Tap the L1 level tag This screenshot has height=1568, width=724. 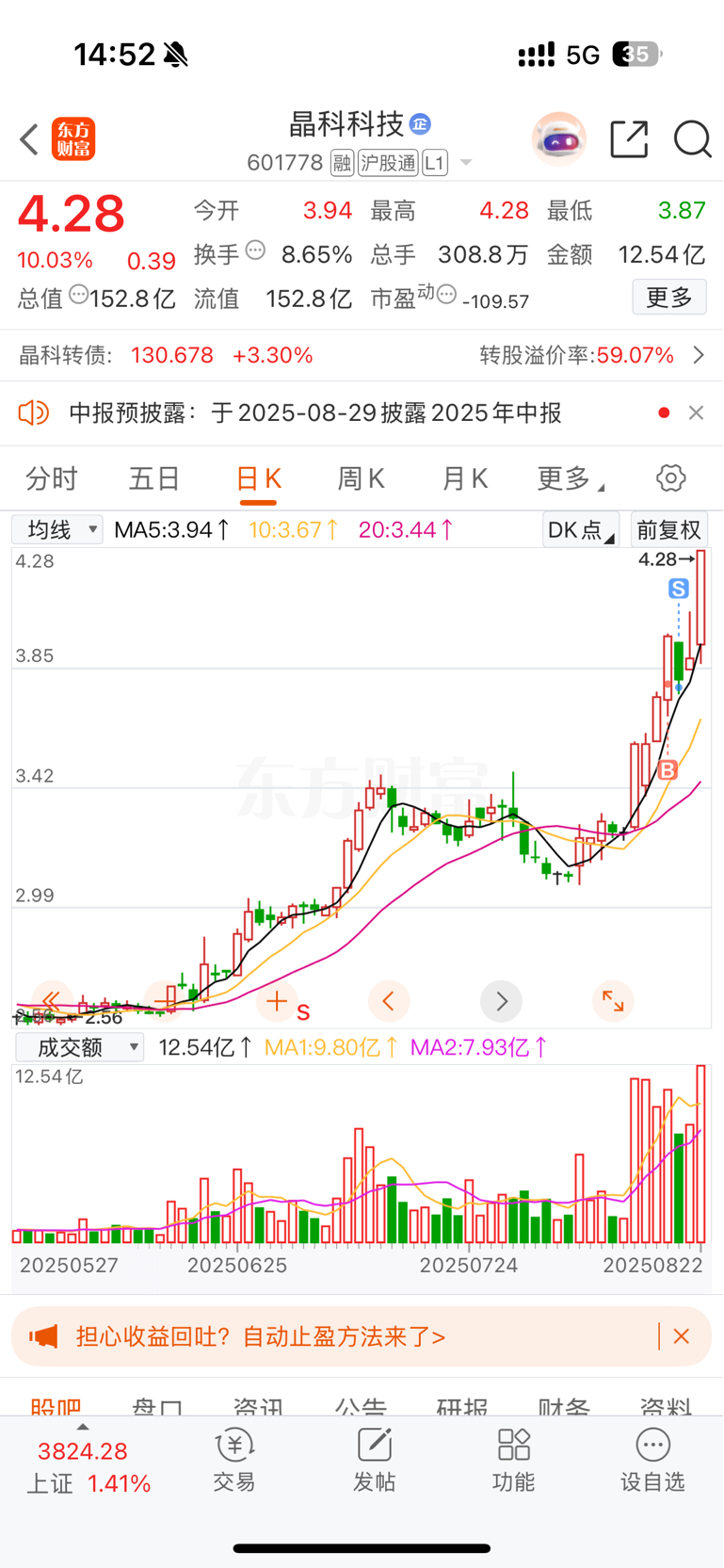click(x=434, y=163)
